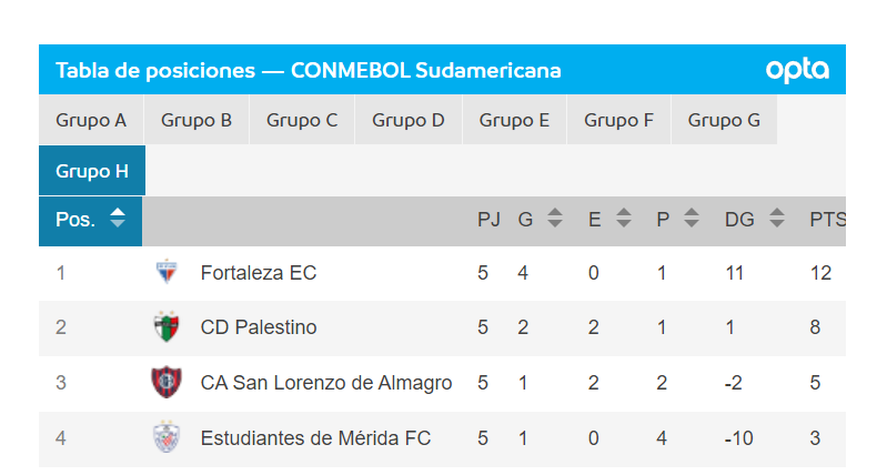Open the Grupo C tab
Image resolution: width=887 pixels, height=475 pixels.
[x=302, y=121]
